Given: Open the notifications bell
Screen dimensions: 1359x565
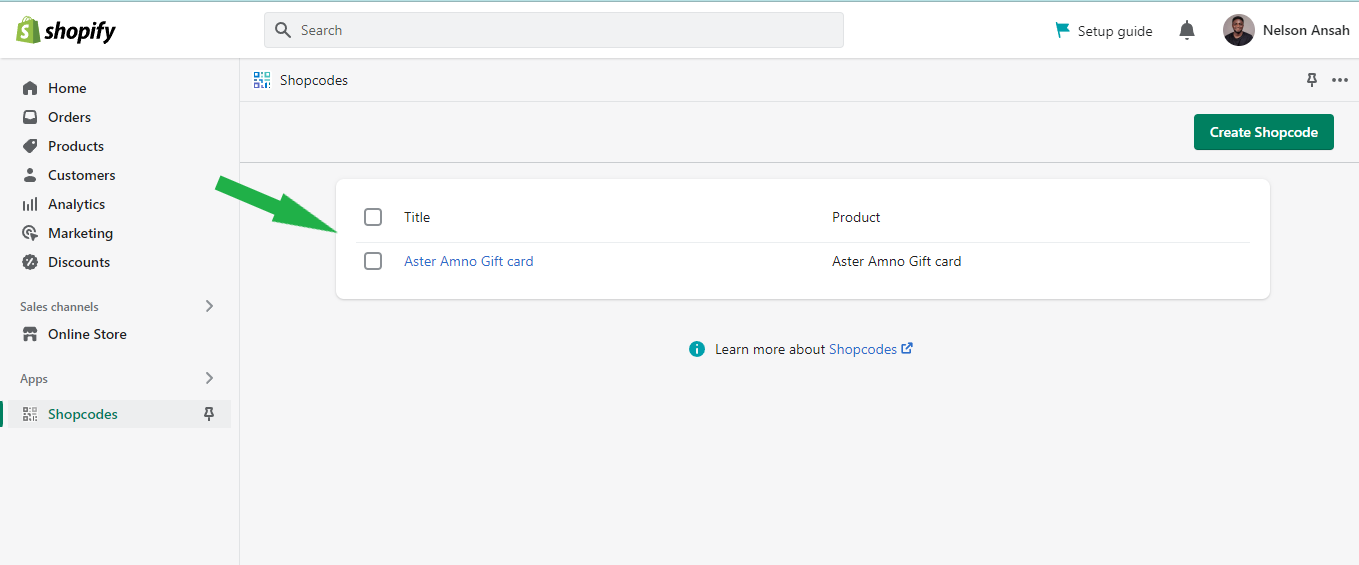Looking at the screenshot, I should [1187, 31].
